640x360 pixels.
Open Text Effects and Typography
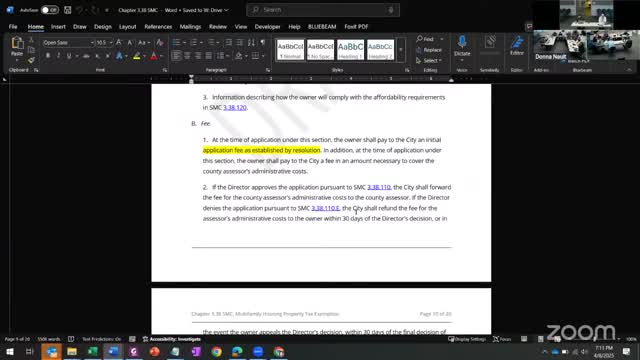point(119,56)
